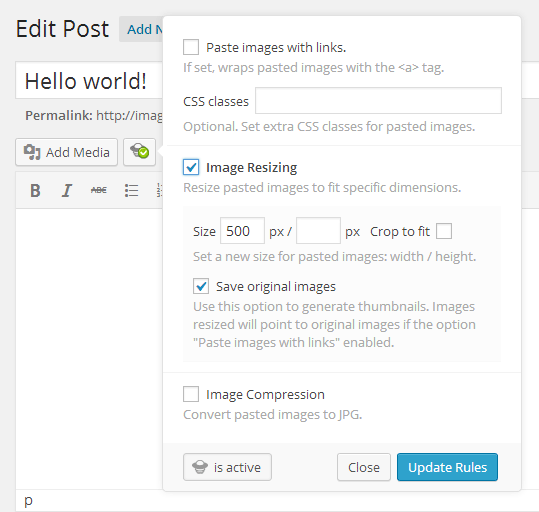Uncheck Save original images option

tap(201, 286)
